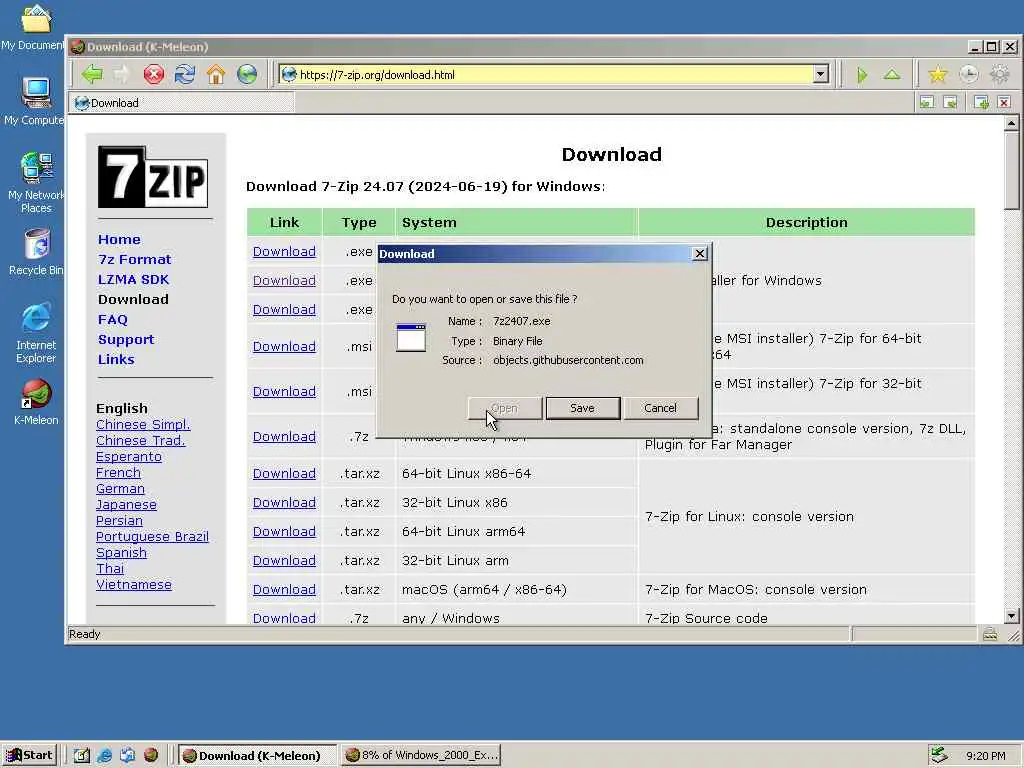Click the taskbar clock showing 9:20 PM
Screen dimensions: 1024x768
coord(985,756)
